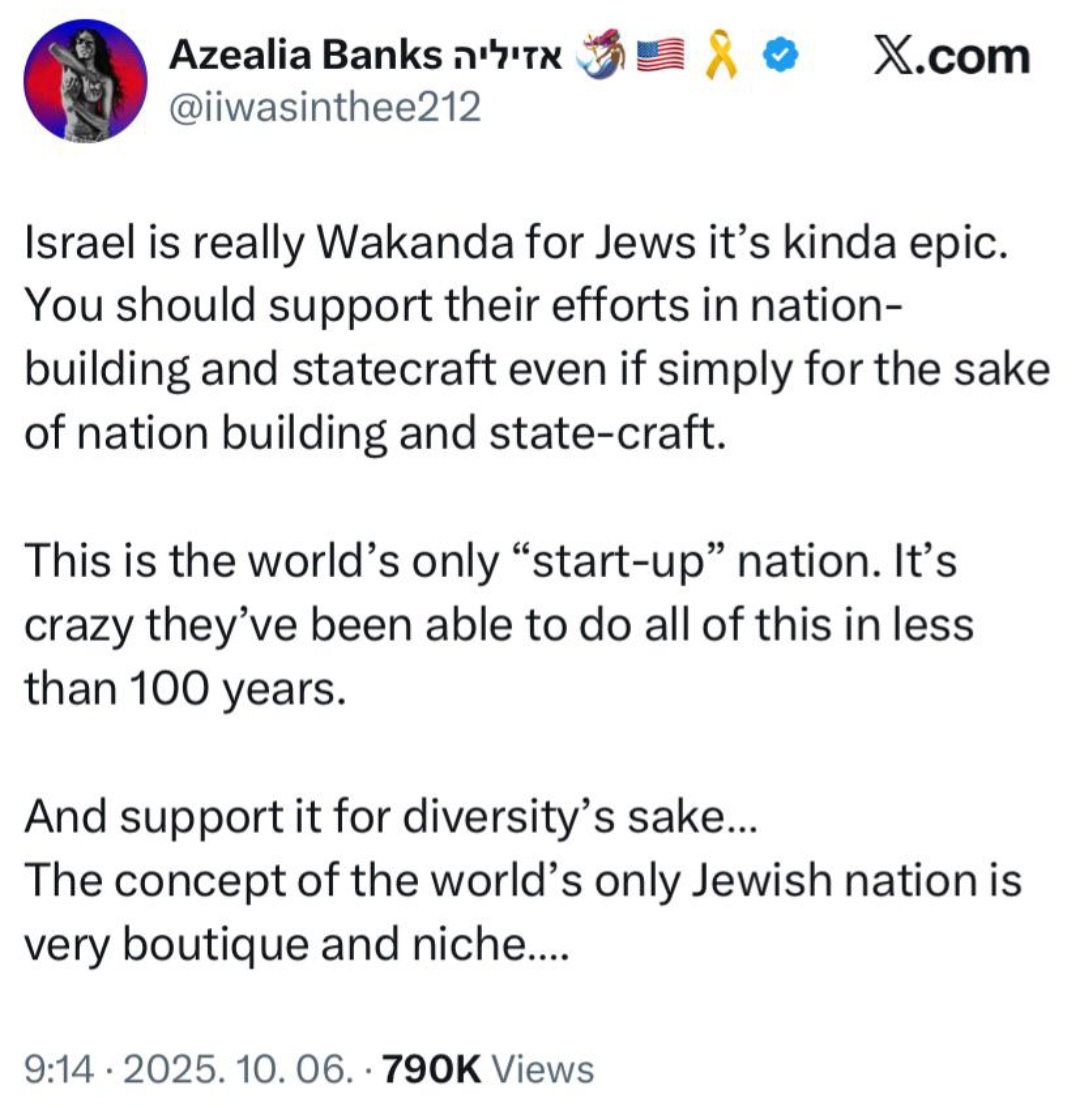Click the X logo in the watermark
This screenshot has height=1109, width=1080.
[893, 55]
